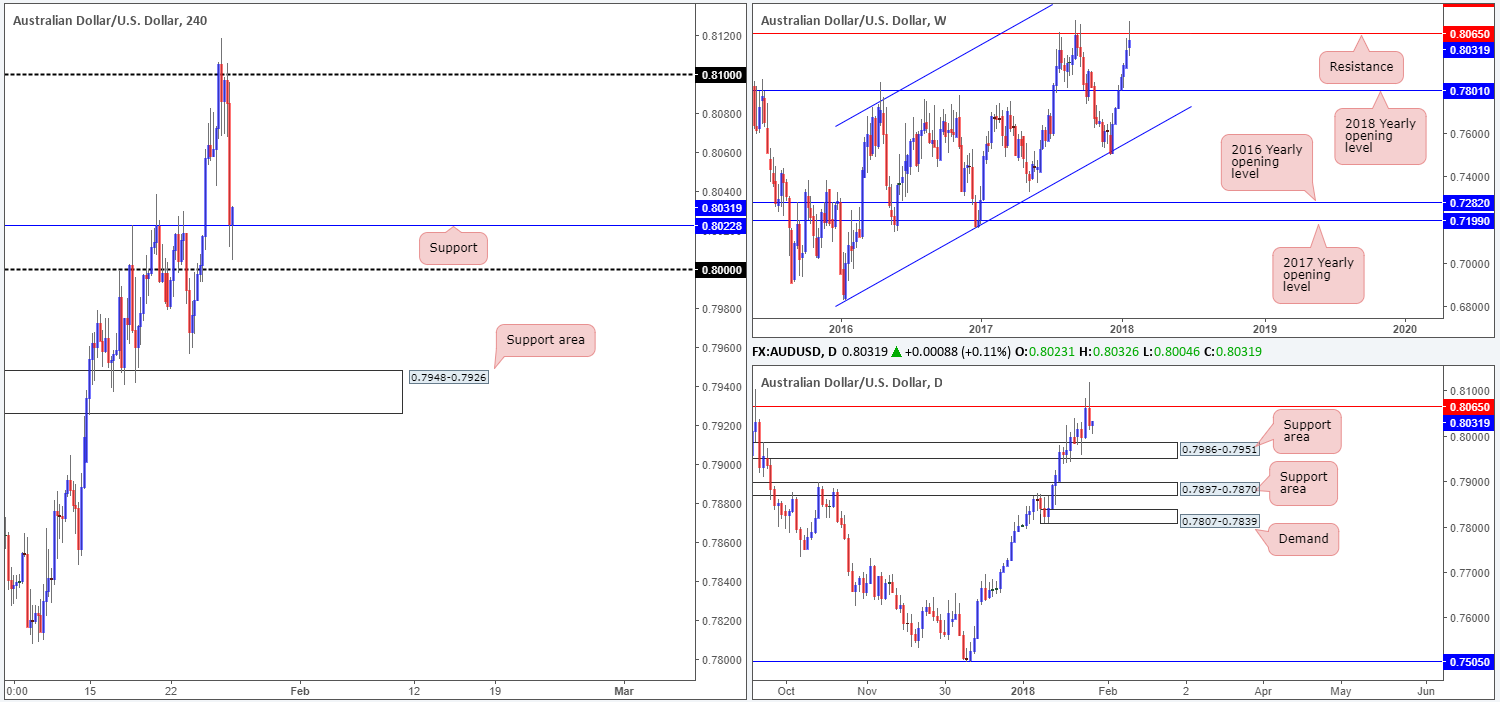Click the Oct label on daily time axis

click(787, 691)
